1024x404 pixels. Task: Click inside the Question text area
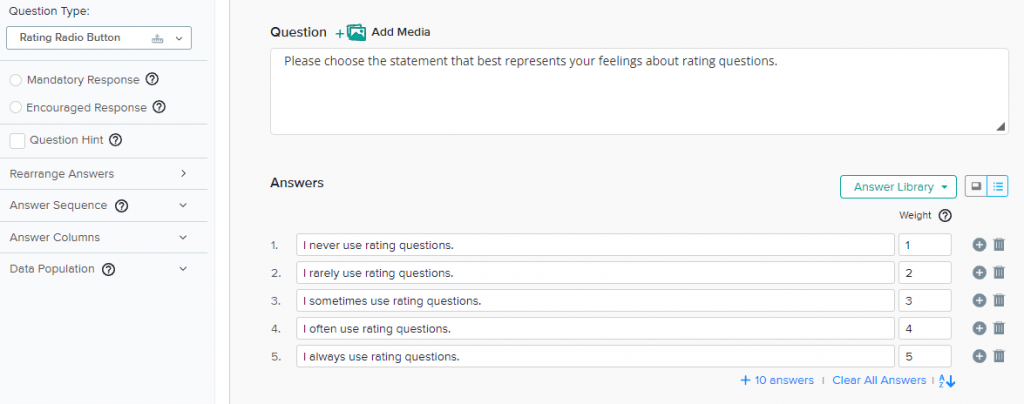coord(639,91)
